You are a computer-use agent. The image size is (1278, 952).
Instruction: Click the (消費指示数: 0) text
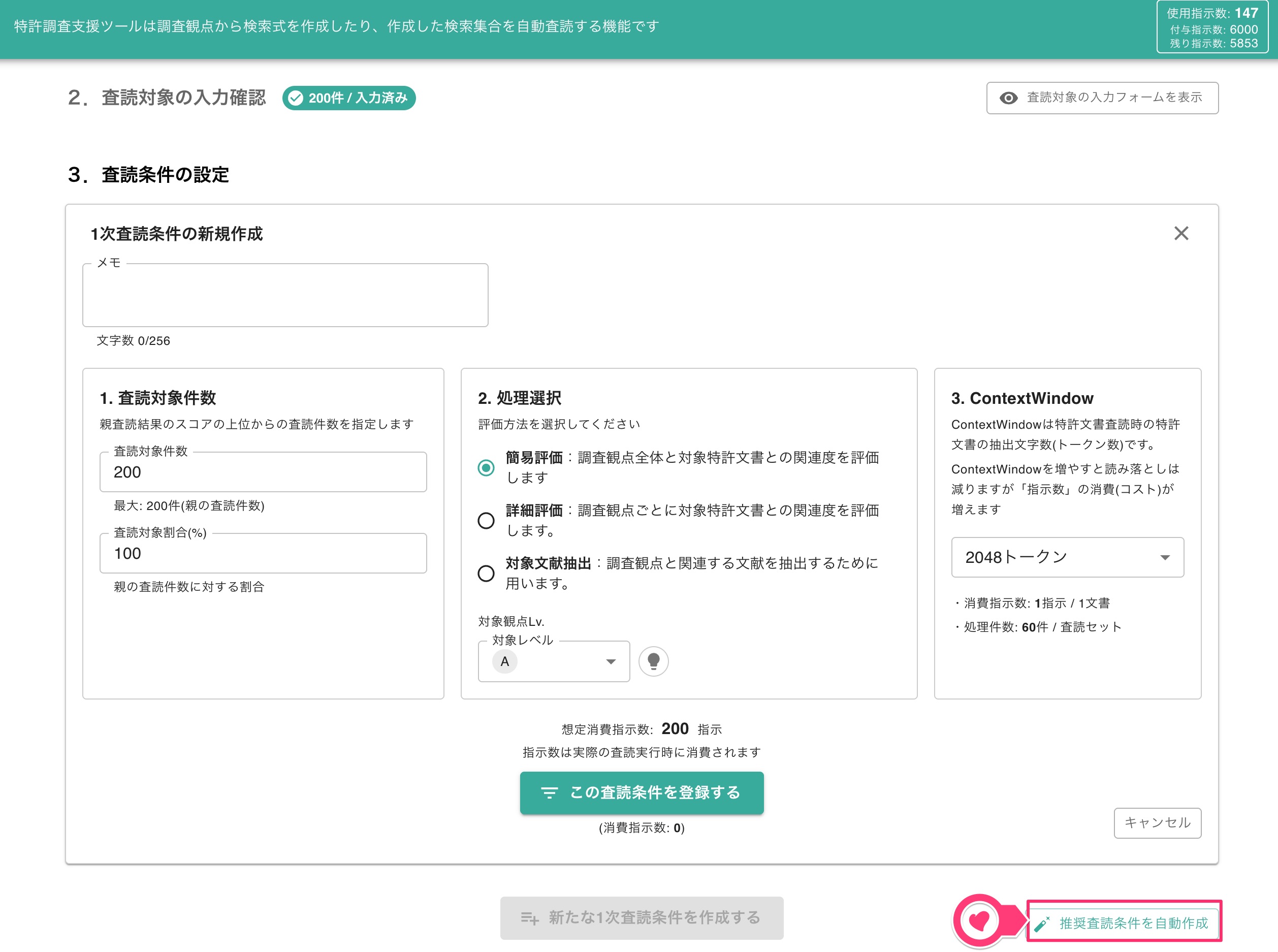pyautogui.click(x=642, y=828)
